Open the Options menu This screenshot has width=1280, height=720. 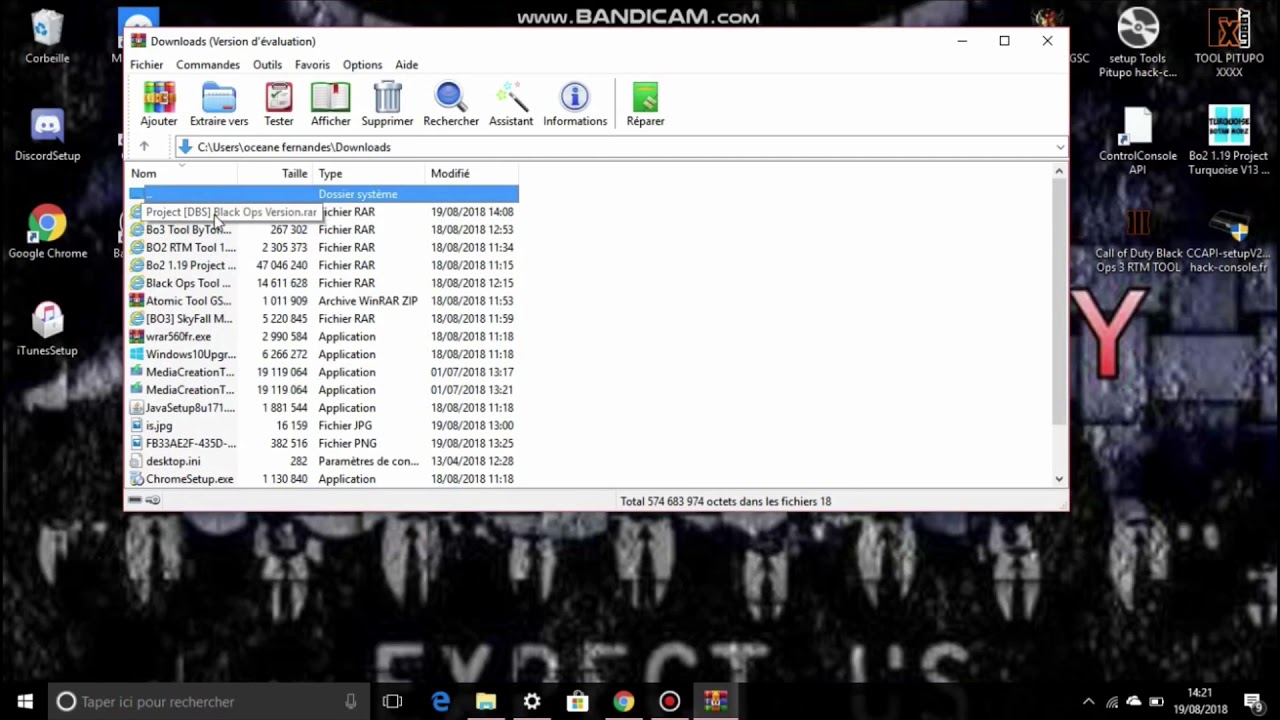click(362, 64)
